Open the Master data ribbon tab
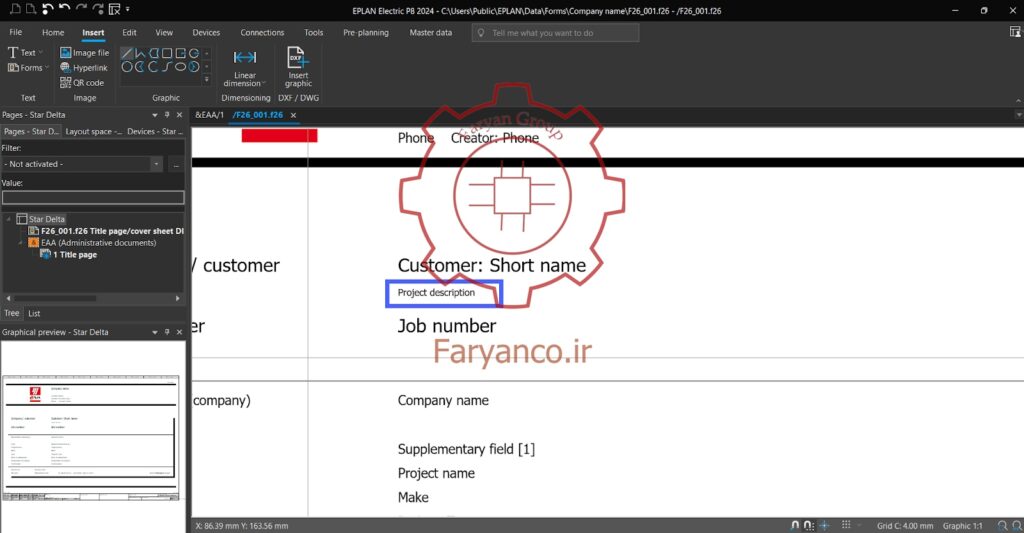Image resolution: width=1024 pixels, height=533 pixels. pyautogui.click(x=430, y=32)
